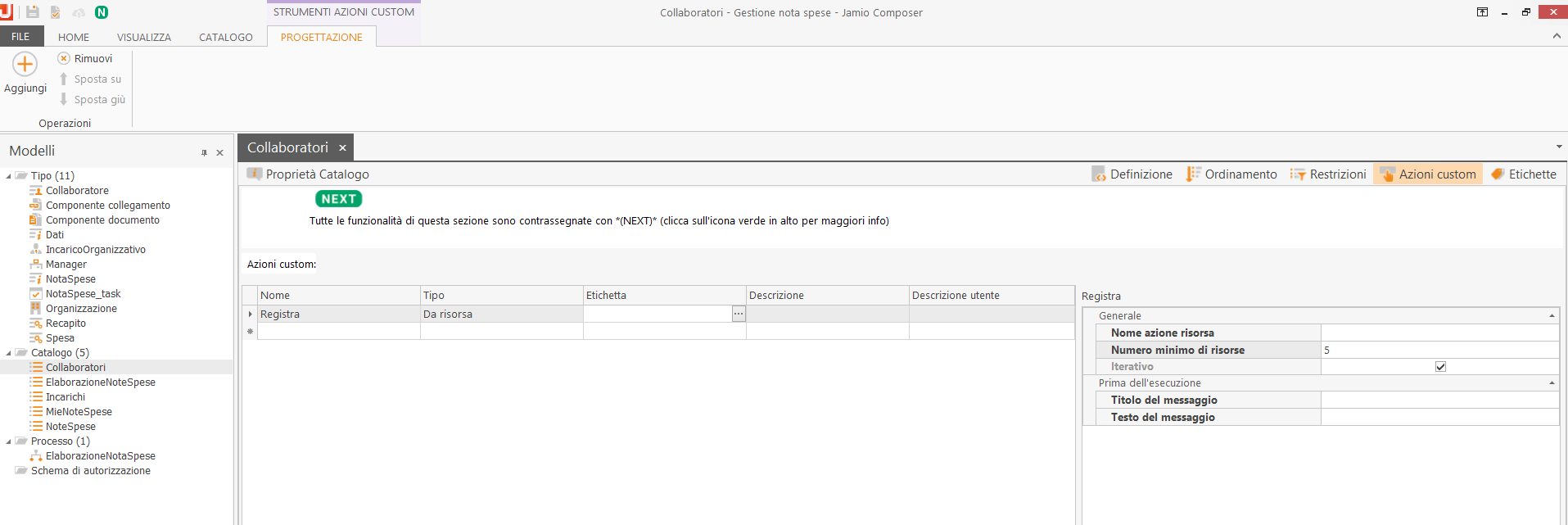
Task: Open the FILE menu
Action: [20, 37]
